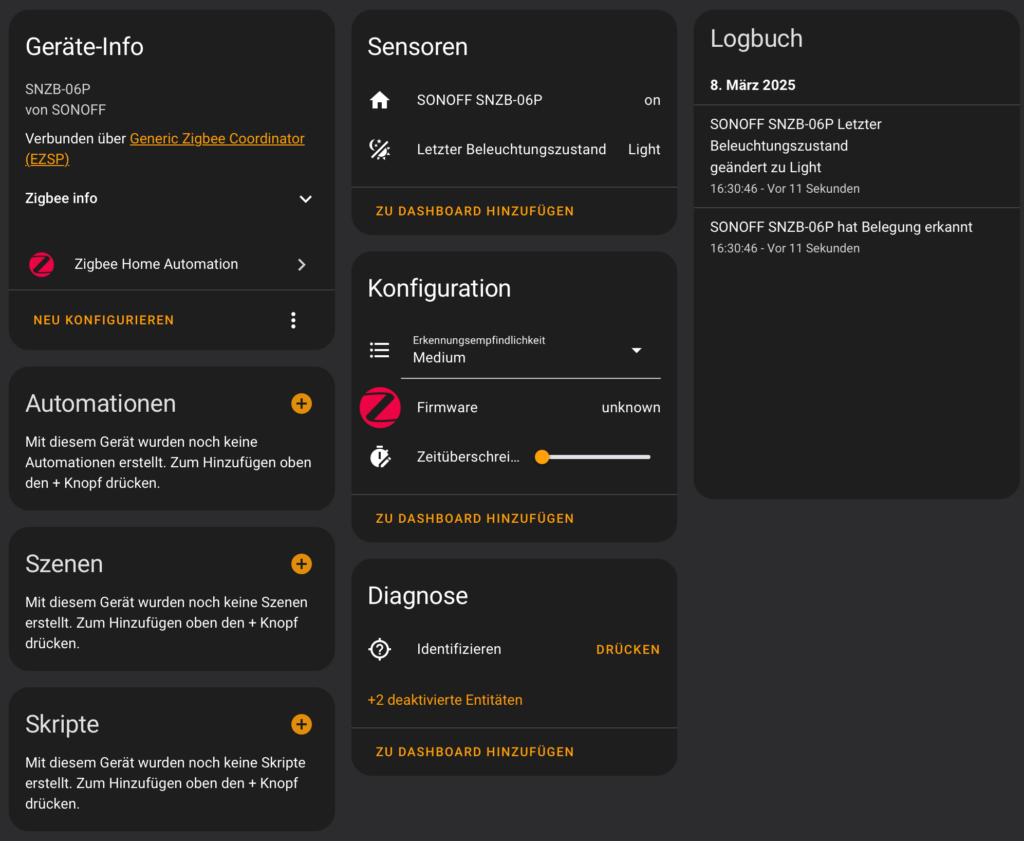Click ZU DASHBOARD HINZUFÜGEN under Diagnose
Image resolution: width=1024 pixels, height=841 pixels.
click(475, 751)
